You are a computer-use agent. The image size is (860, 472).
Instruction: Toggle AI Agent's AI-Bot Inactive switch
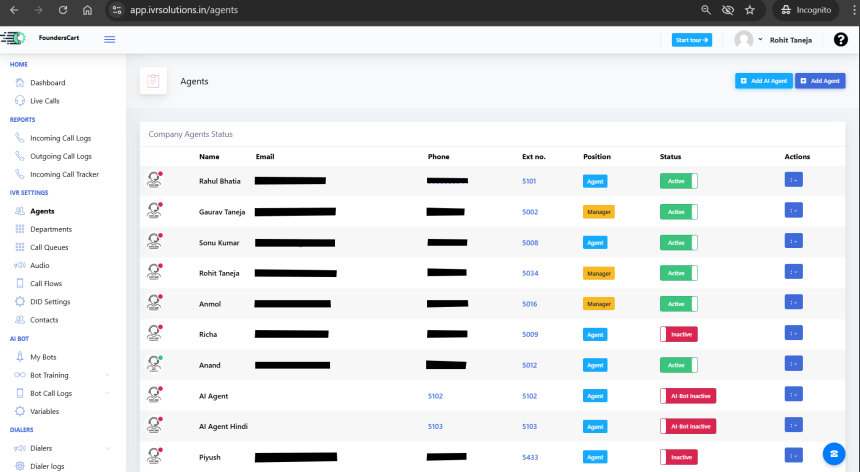pos(688,396)
